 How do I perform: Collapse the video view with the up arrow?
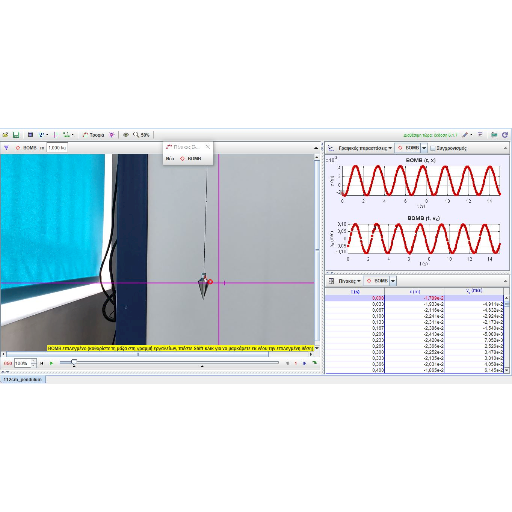(x=316, y=148)
